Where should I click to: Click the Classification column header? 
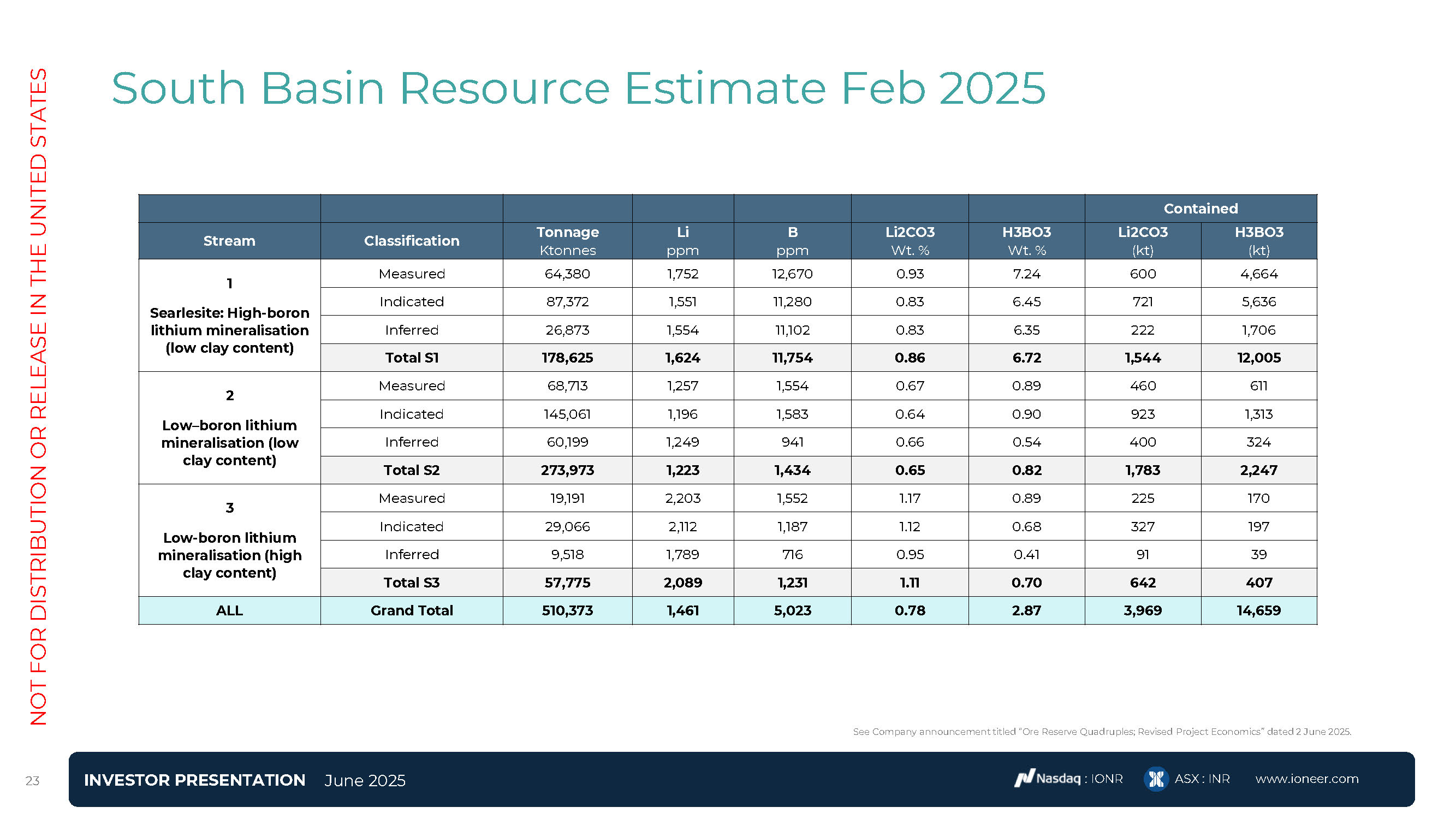tap(411, 241)
